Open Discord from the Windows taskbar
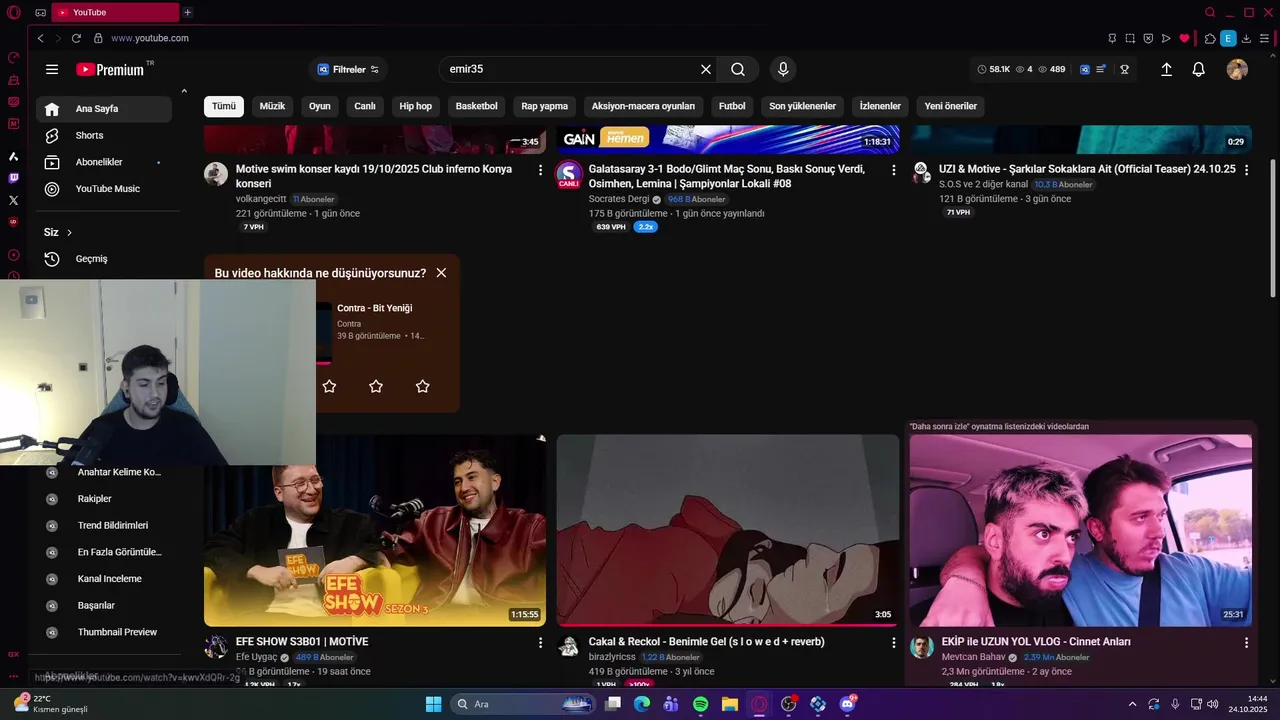Screen dimensions: 1280x720 (x=847, y=704)
